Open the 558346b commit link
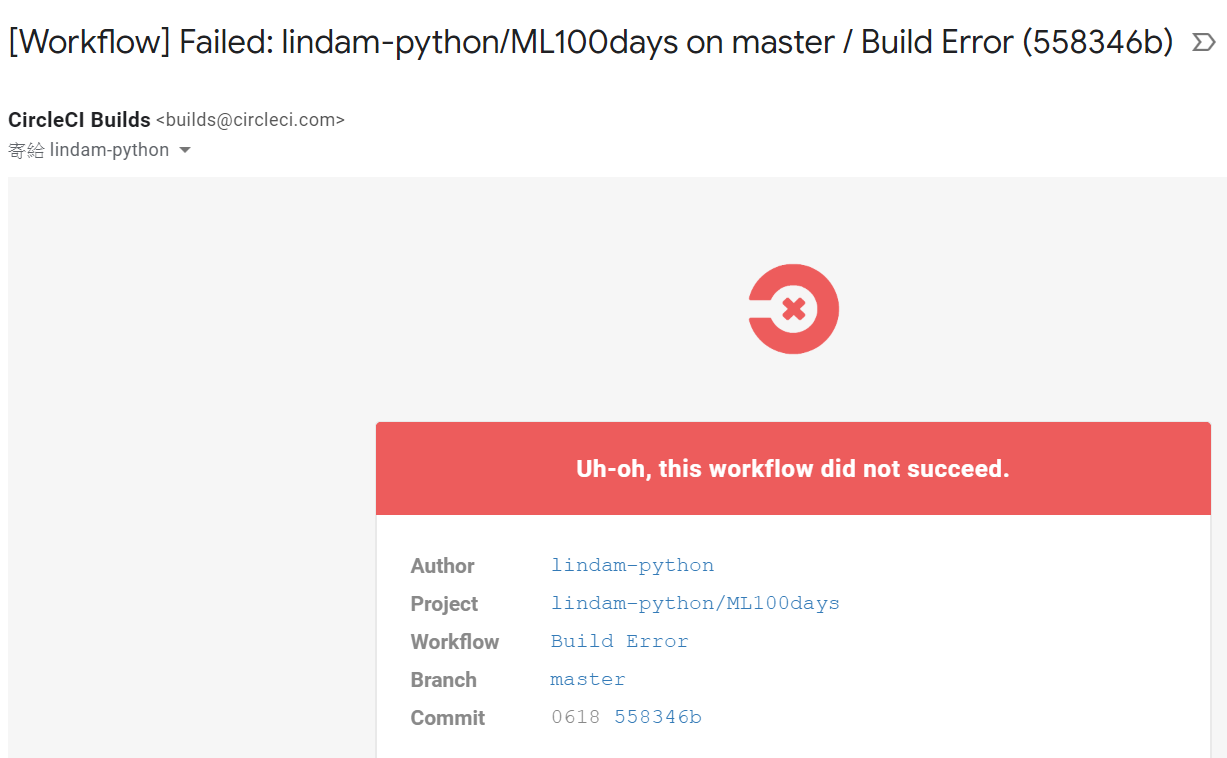Screen dimensions: 1227x758 [x=658, y=717]
